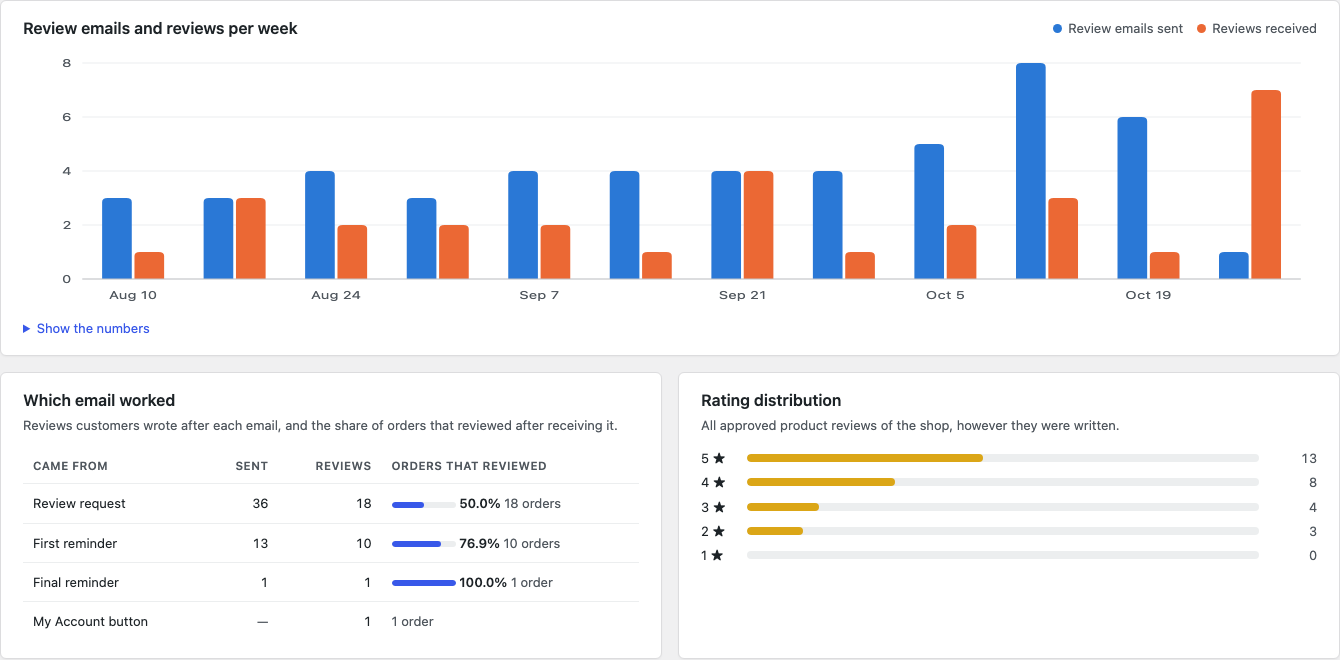Click the SENT column header
1340x660 pixels.
point(252,466)
